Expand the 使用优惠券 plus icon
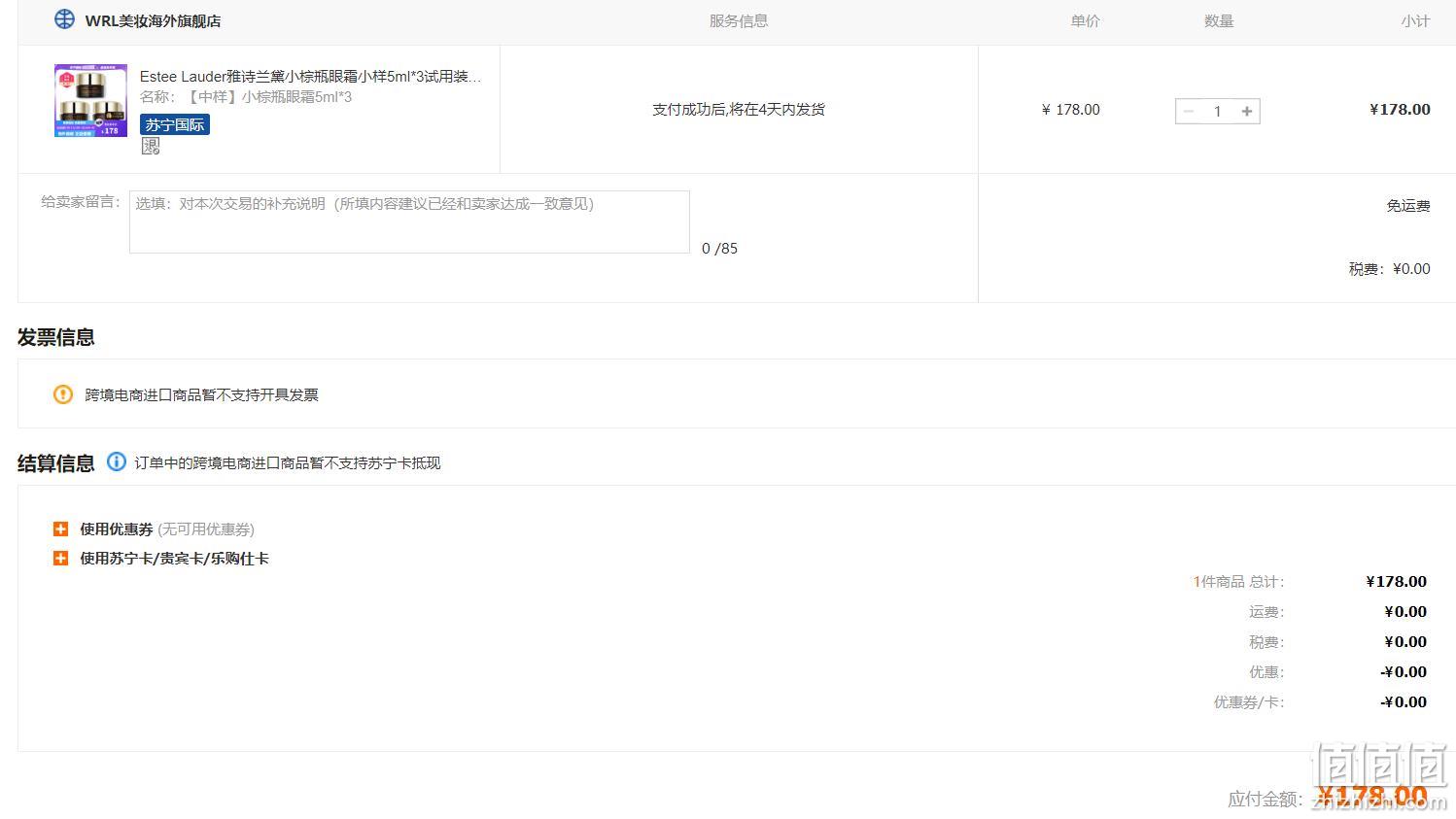 [60, 529]
